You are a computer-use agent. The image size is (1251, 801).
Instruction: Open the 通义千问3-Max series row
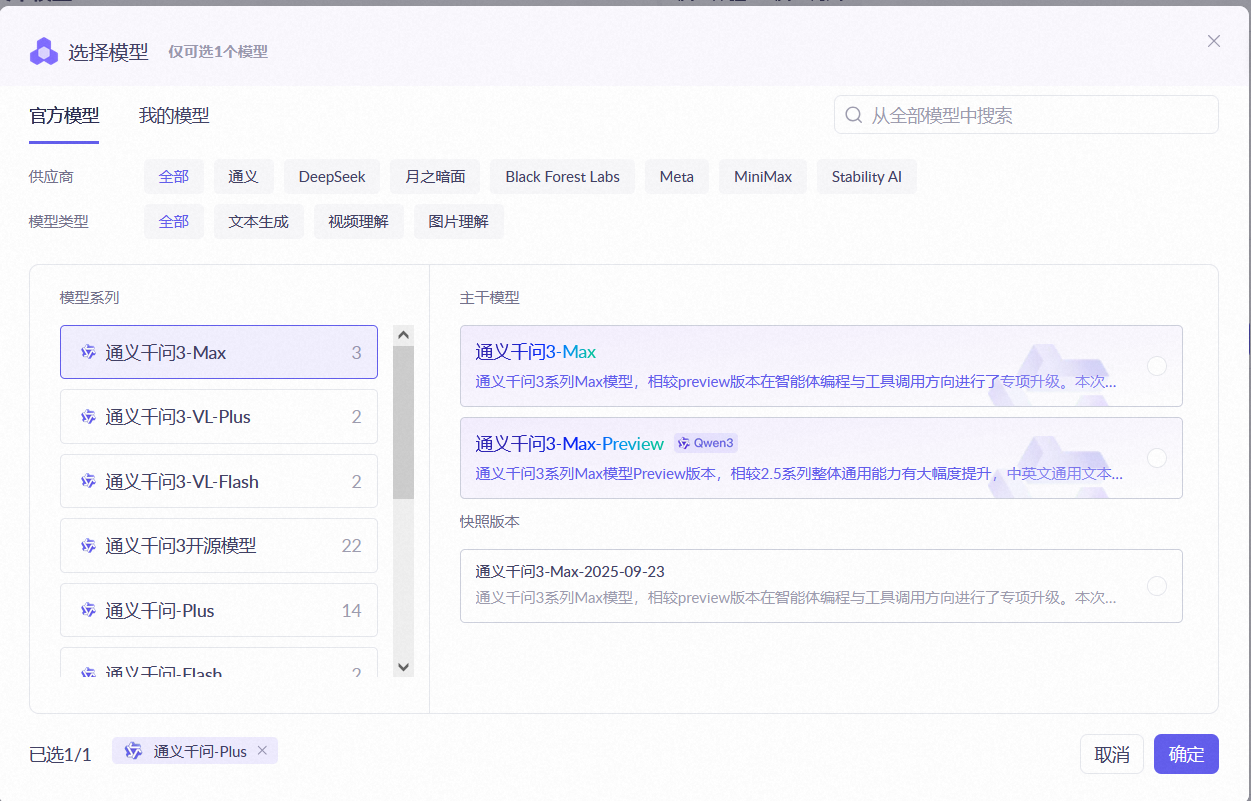point(219,352)
